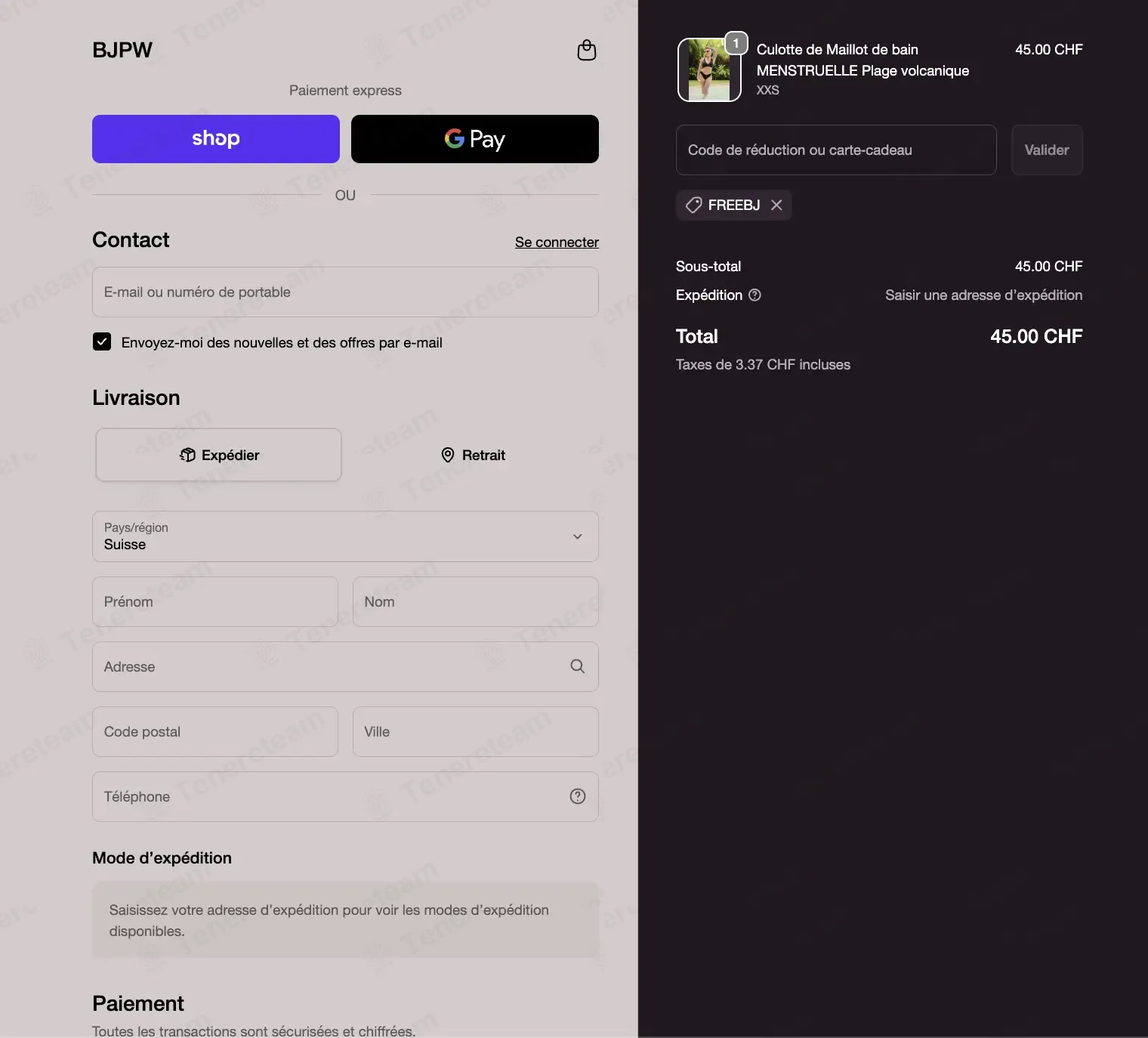Focus the Prénom input field
The image size is (1148, 1038).
[x=215, y=602]
